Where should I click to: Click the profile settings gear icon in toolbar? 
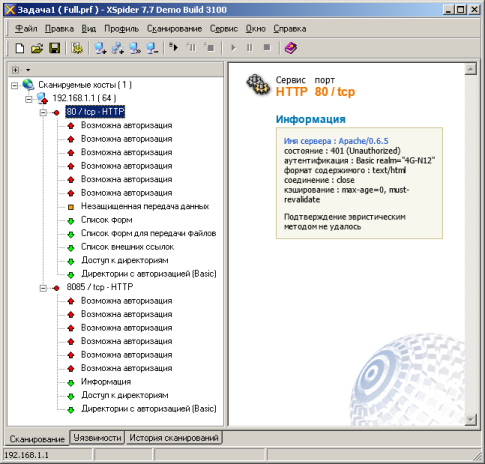pyautogui.click(x=77, y=48)
